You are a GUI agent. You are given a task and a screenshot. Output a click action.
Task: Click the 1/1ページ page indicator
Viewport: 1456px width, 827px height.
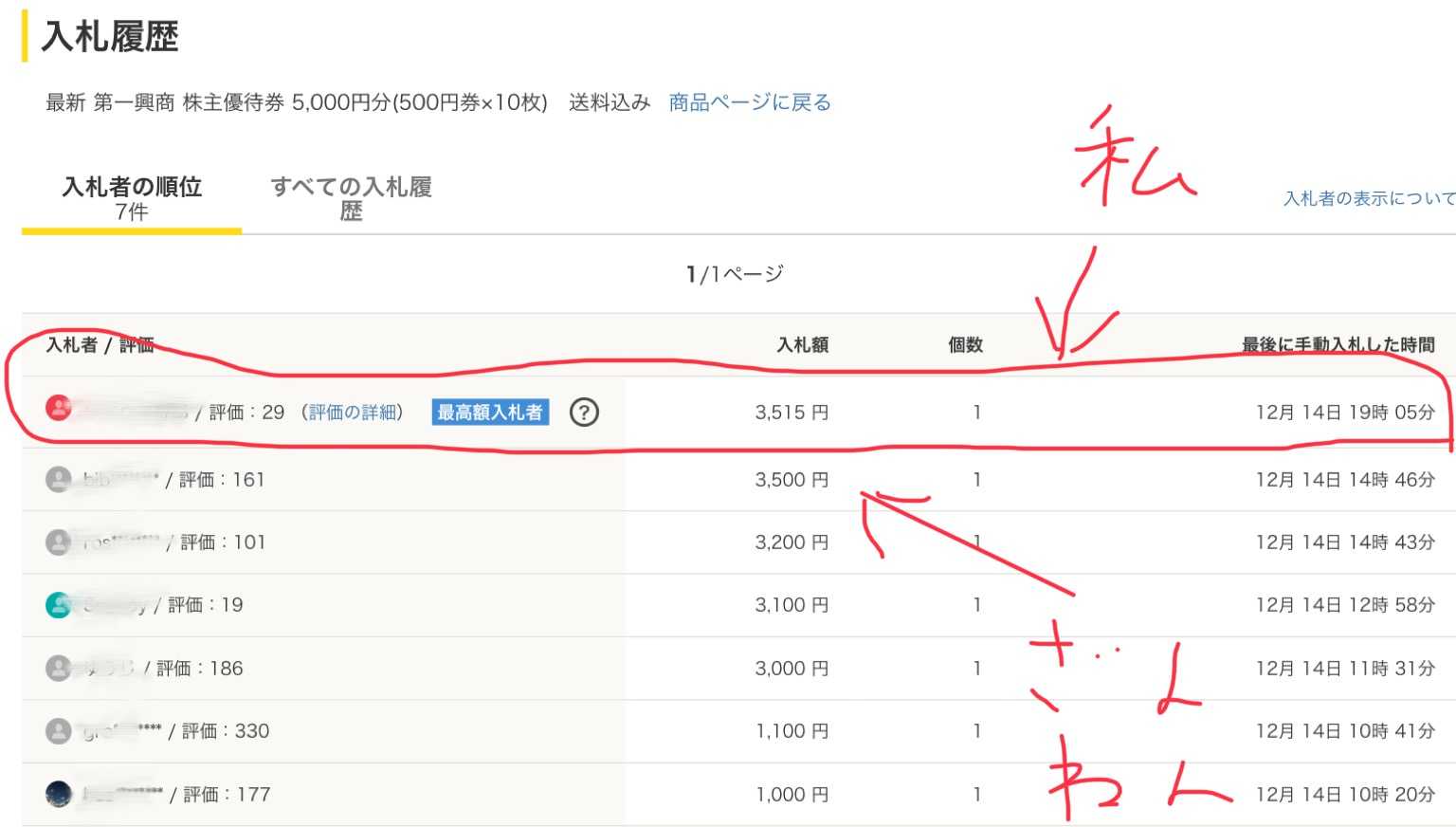click(x=735, y=274)
